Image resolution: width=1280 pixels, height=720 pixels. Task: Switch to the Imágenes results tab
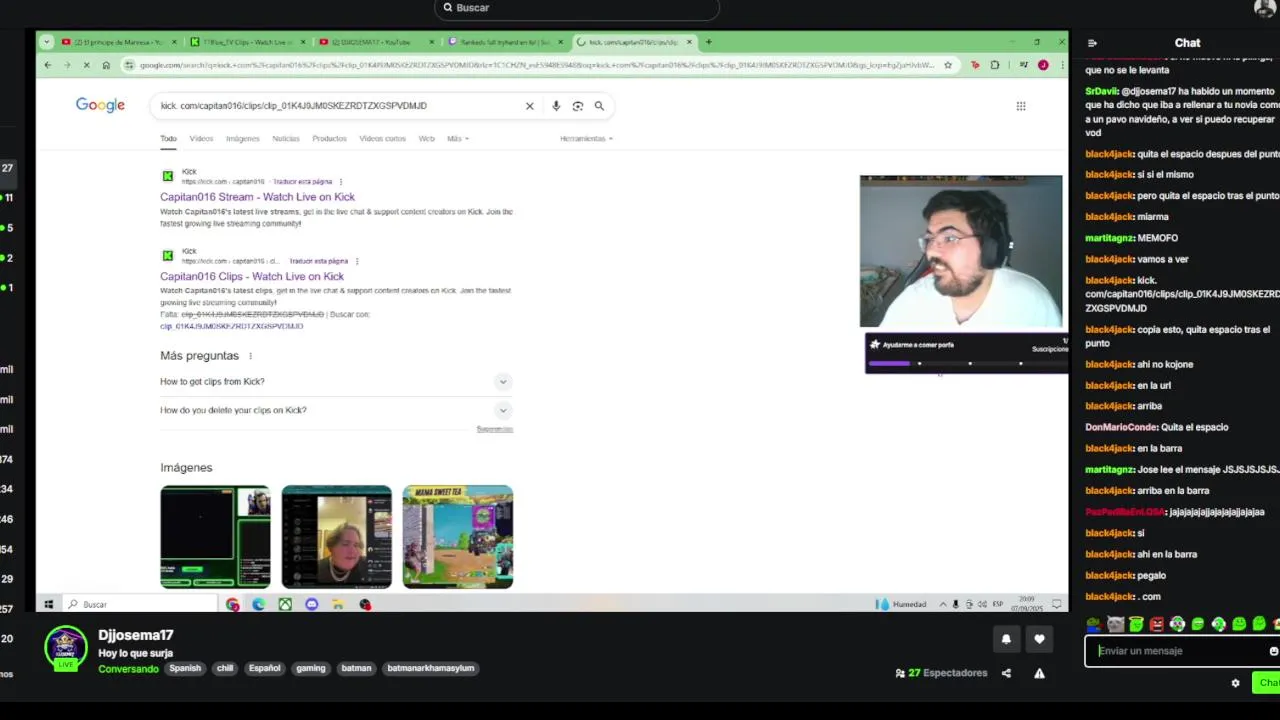pyautogui.click(x=242, y=139)
